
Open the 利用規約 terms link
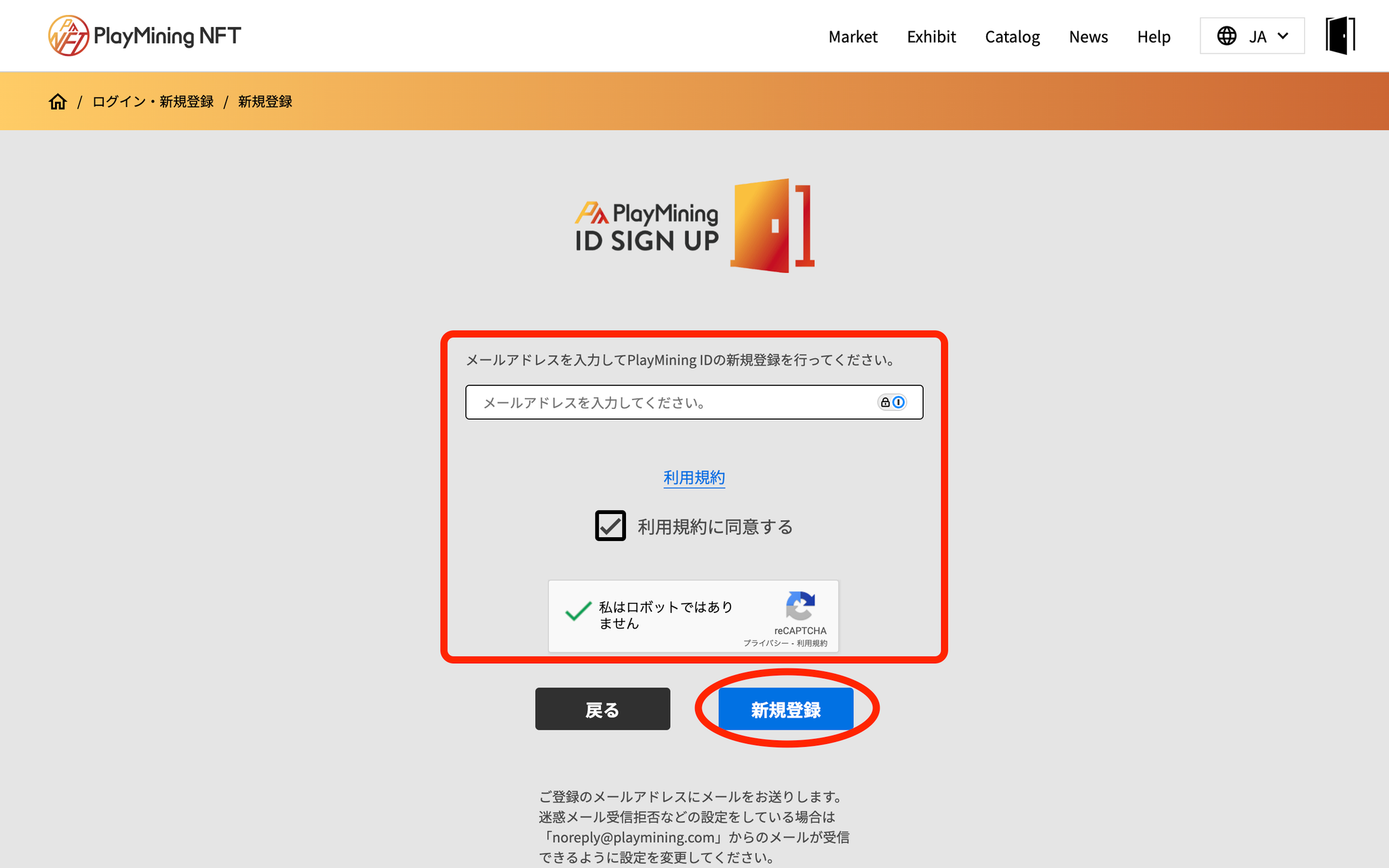694,477
